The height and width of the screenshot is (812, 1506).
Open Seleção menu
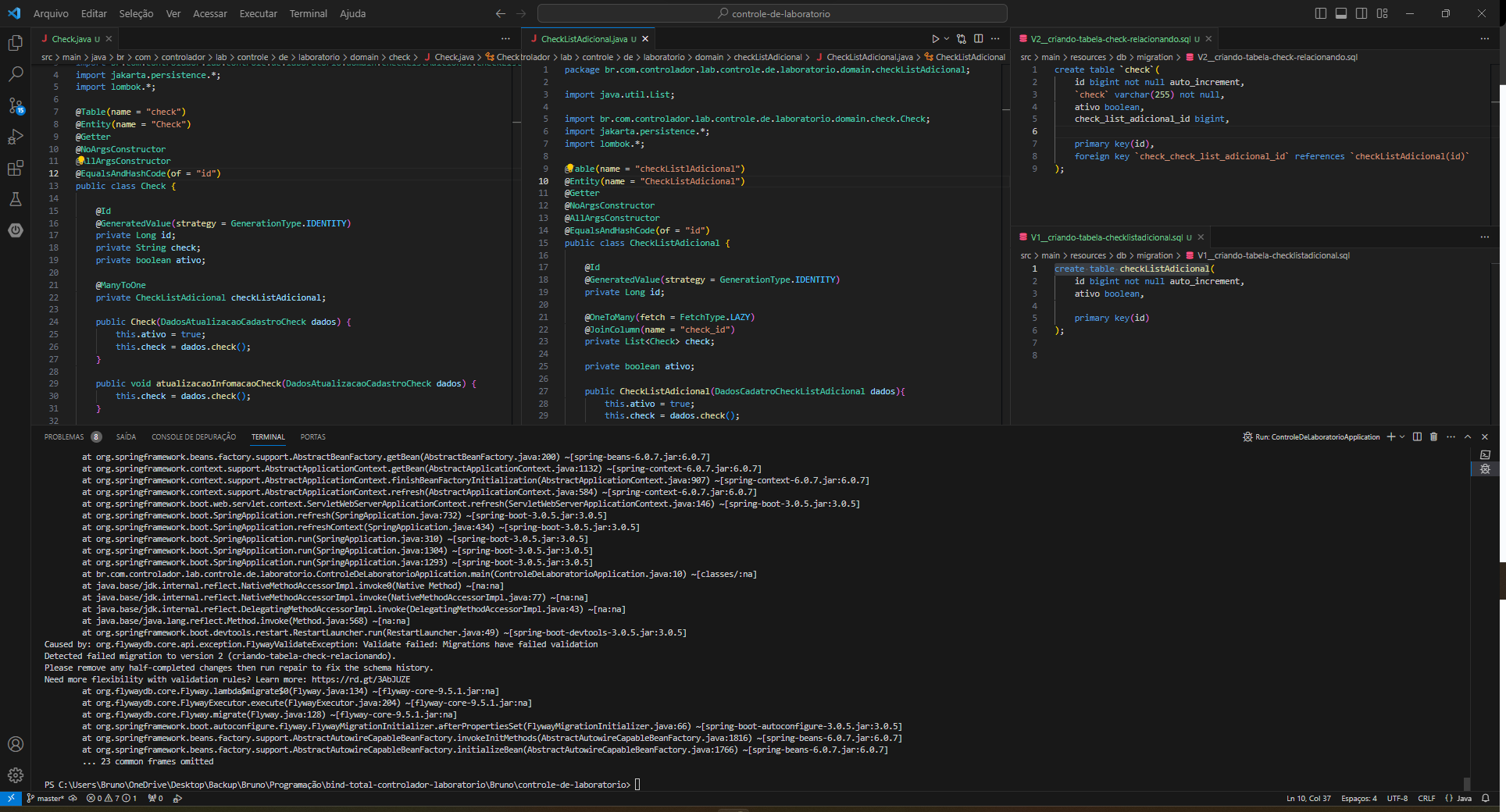coord(136,13)
